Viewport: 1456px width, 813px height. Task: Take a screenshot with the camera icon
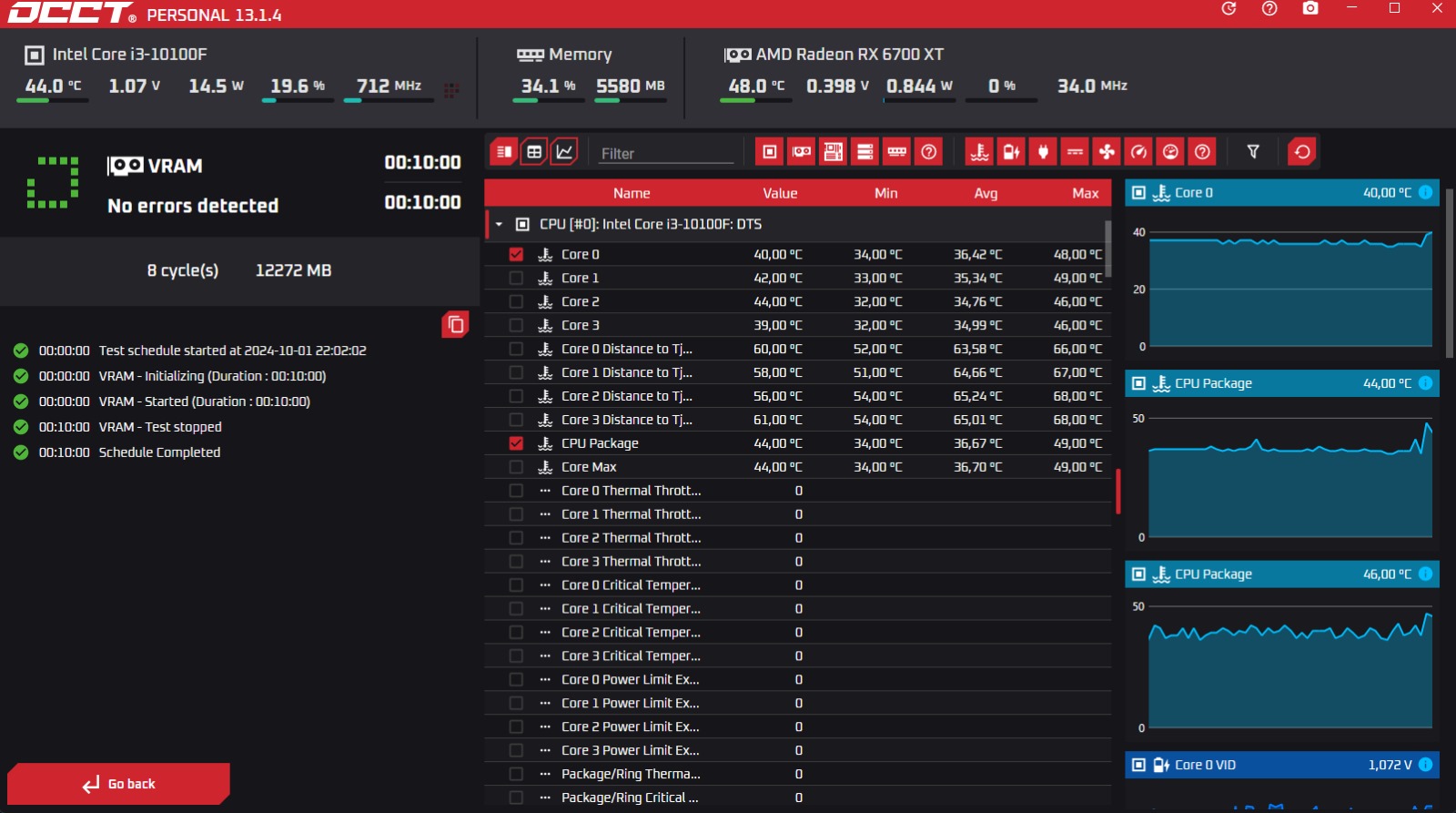tap(1310, 8)
